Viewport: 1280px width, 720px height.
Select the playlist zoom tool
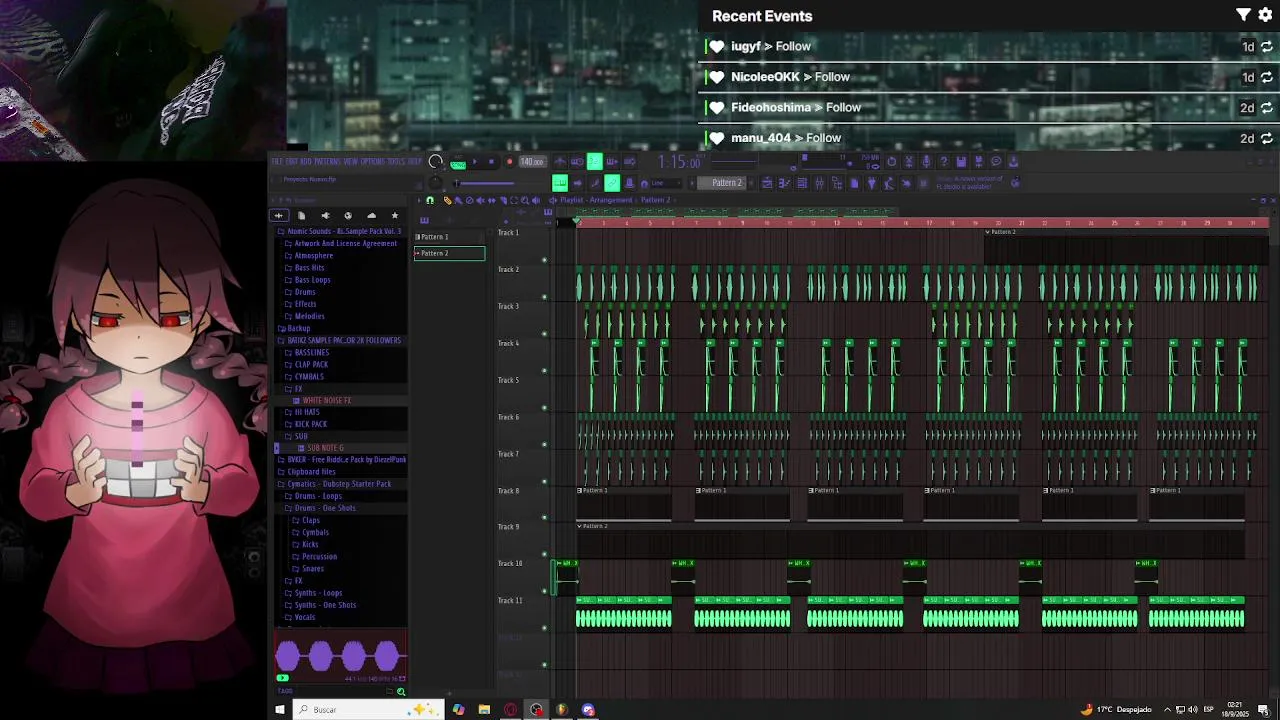pyautogui.click(x=525, y=200)
